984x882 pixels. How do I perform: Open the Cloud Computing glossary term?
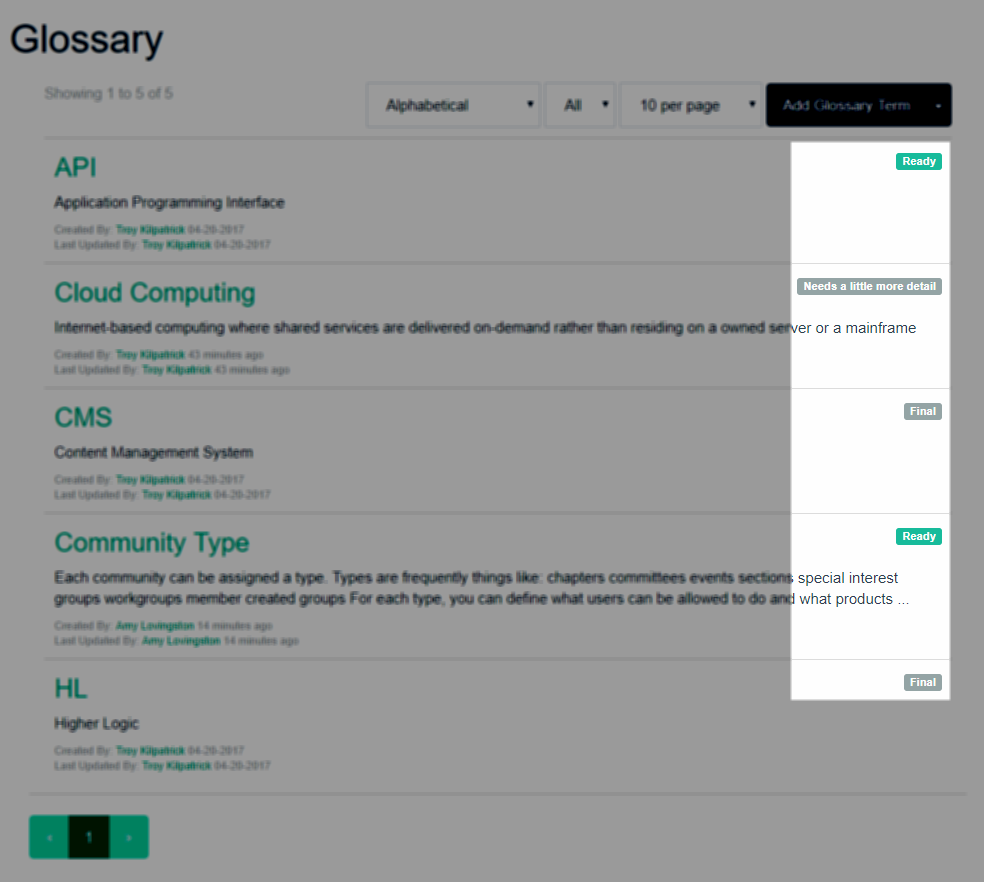click(154, 293)
